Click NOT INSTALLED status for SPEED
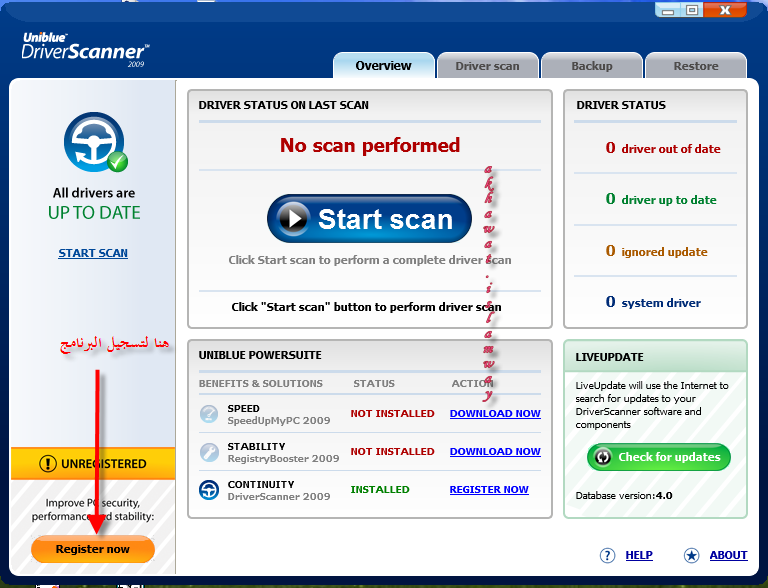 (392, 414)
